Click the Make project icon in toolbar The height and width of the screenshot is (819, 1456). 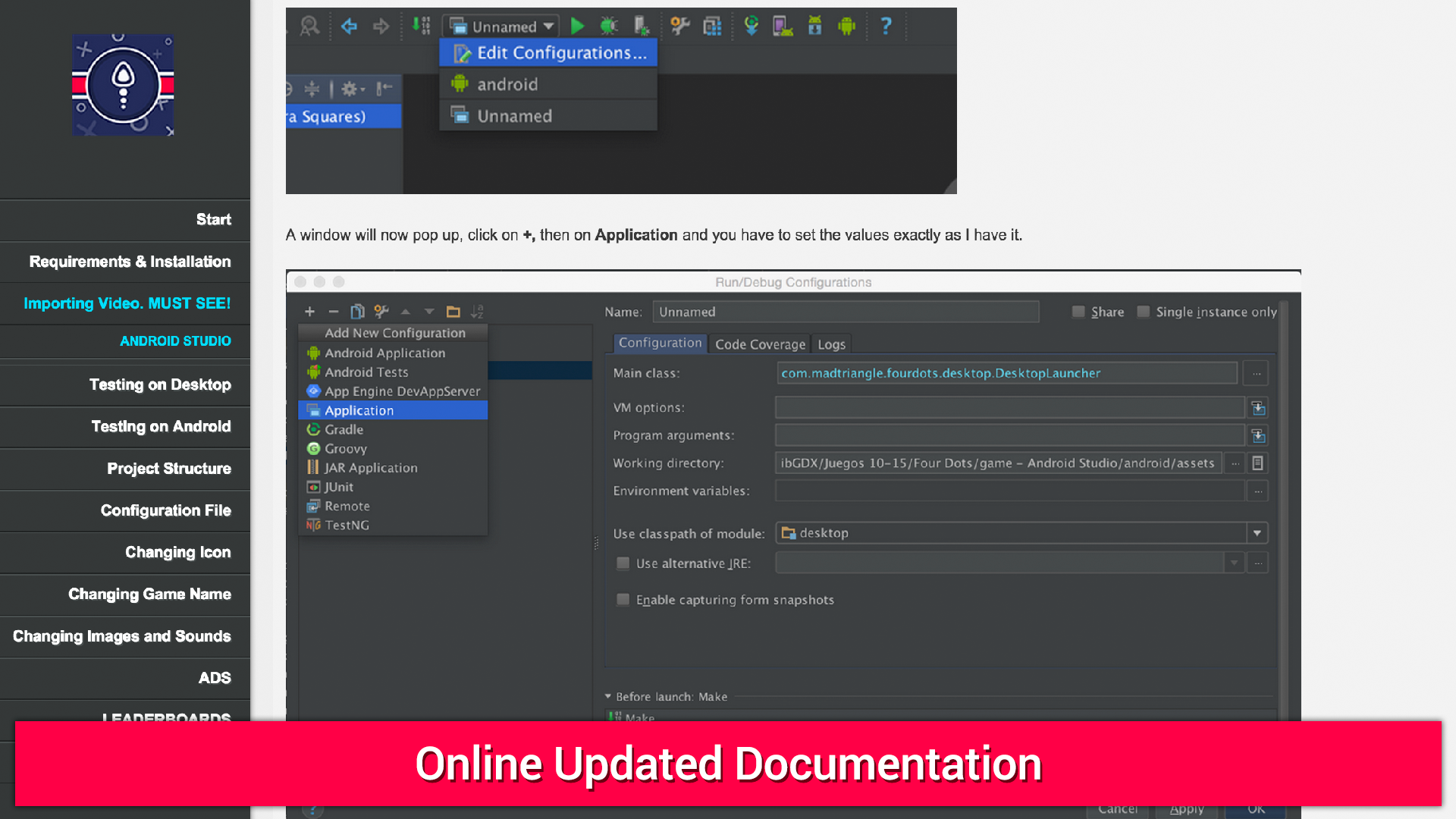pos(421,27)
